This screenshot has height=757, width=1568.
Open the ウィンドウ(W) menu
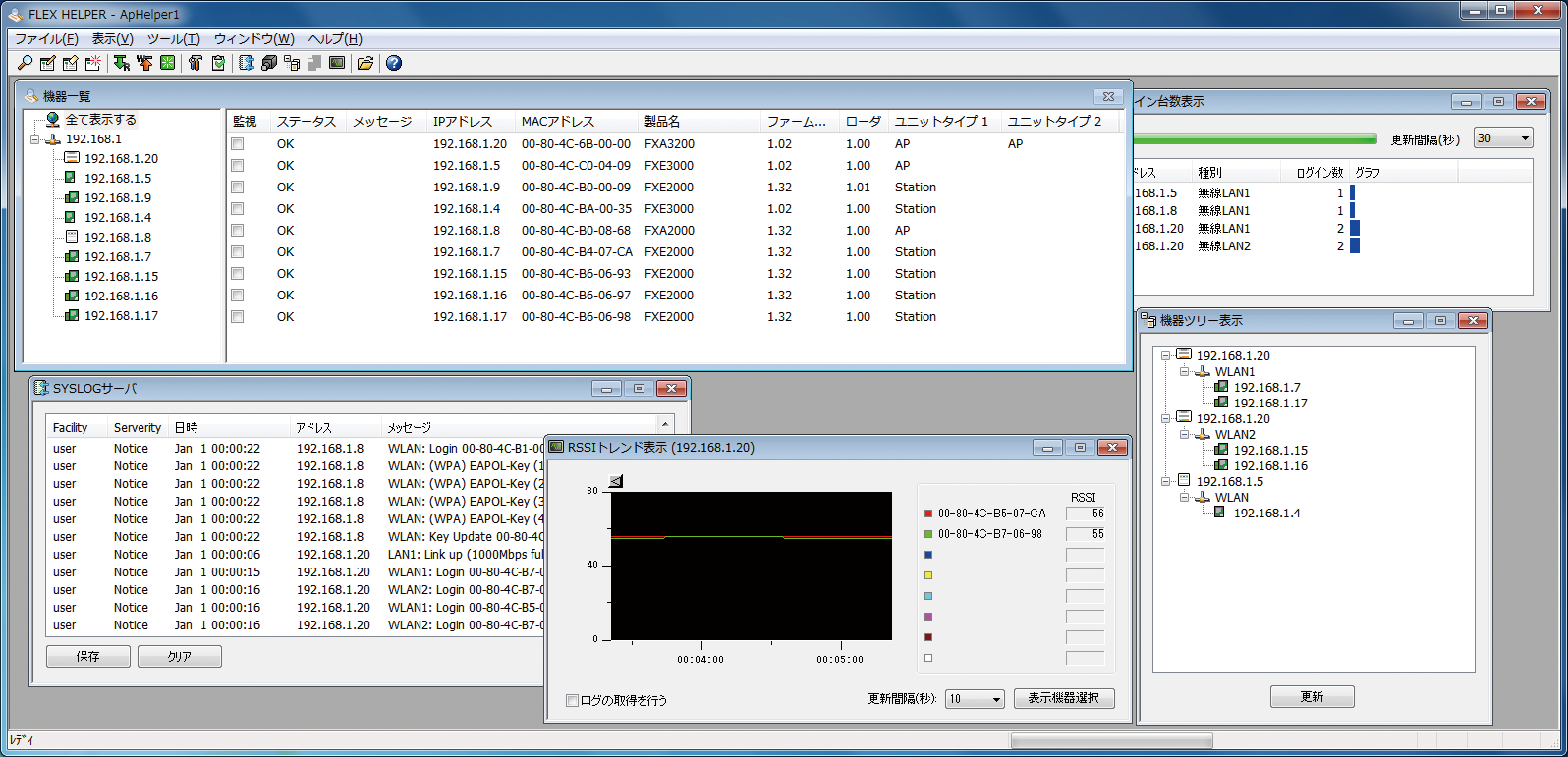tap(254, 39)
